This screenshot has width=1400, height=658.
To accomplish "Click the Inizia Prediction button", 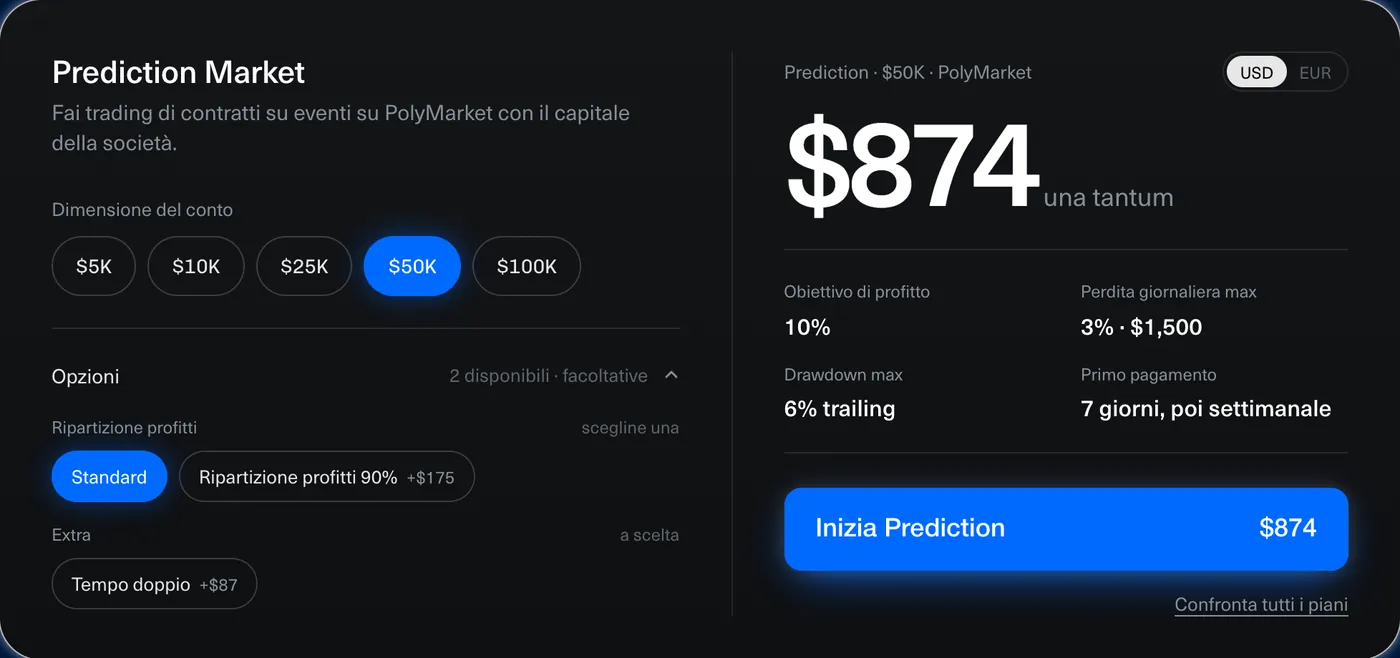I will [1066, 529].
